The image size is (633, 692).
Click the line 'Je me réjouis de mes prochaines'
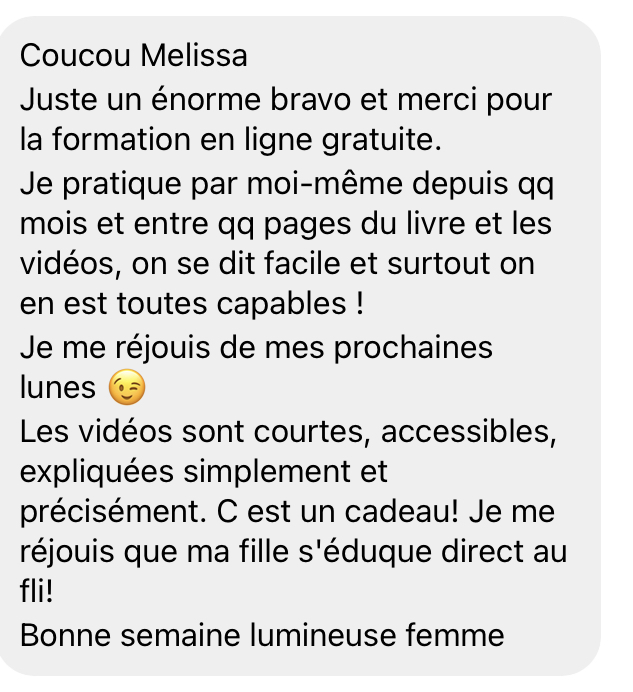pos(256,348)
